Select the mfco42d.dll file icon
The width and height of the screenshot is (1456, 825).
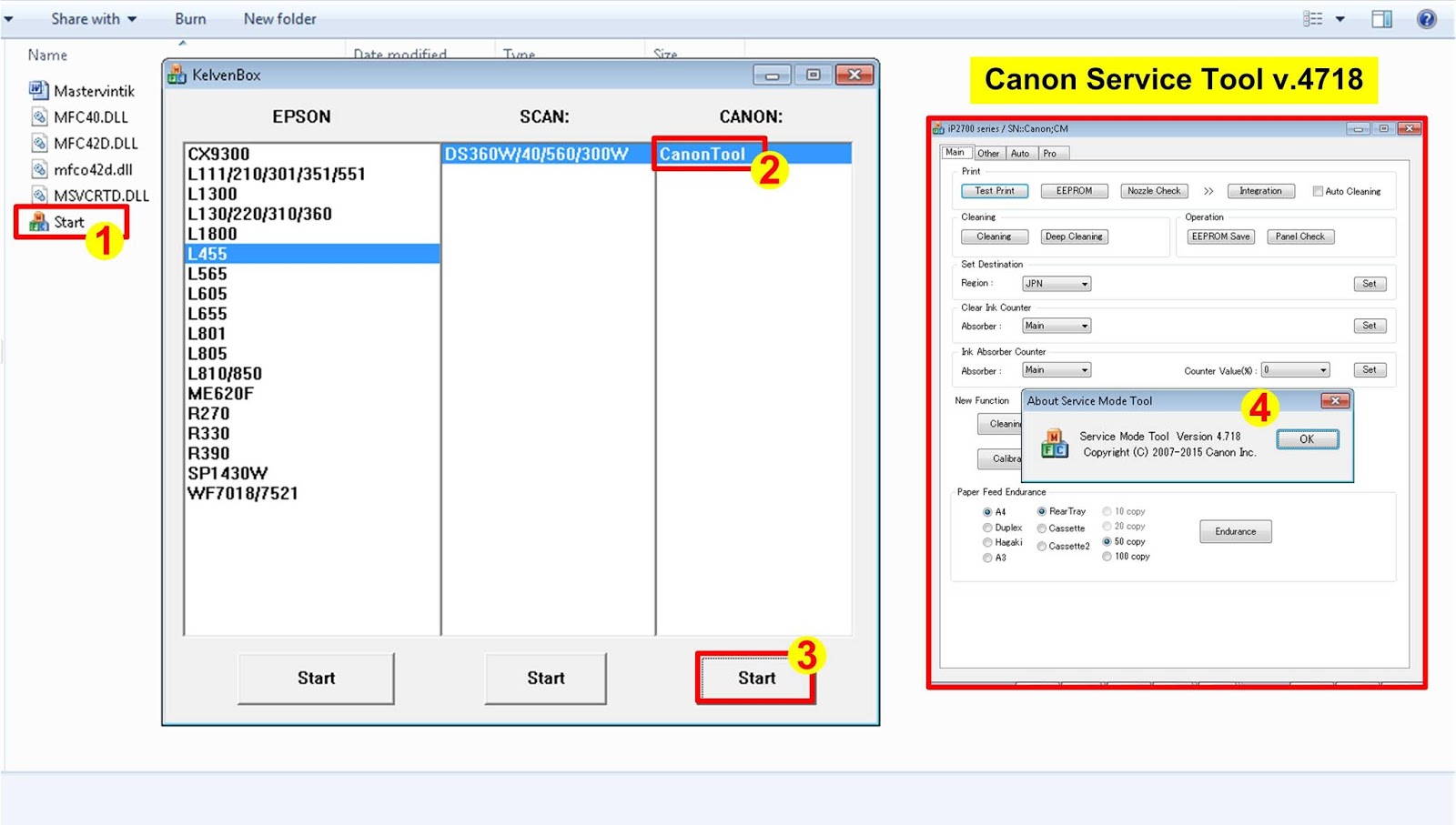[38, 169]
